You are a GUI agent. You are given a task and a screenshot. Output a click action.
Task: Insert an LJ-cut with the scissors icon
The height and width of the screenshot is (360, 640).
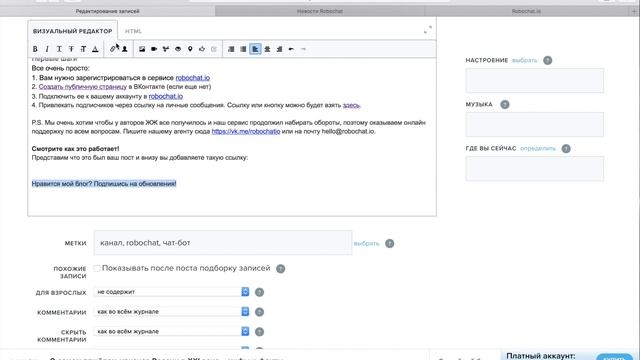point(166,49)
